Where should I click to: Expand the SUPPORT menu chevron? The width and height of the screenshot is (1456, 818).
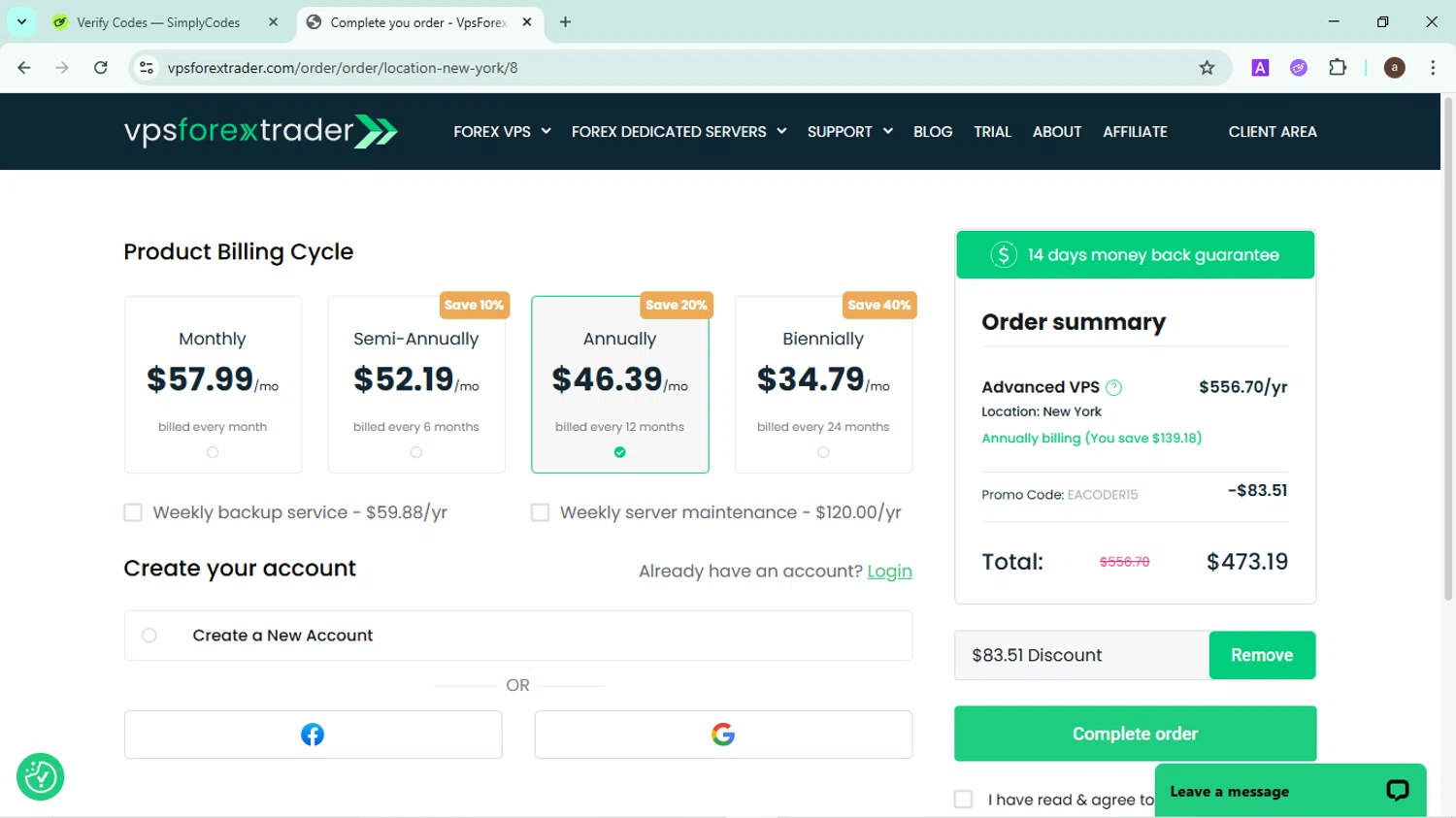(887, 131)
